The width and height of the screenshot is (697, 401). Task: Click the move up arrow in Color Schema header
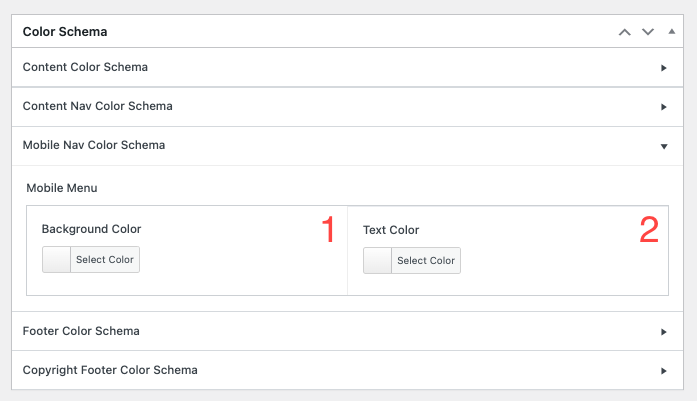[625, 32]
